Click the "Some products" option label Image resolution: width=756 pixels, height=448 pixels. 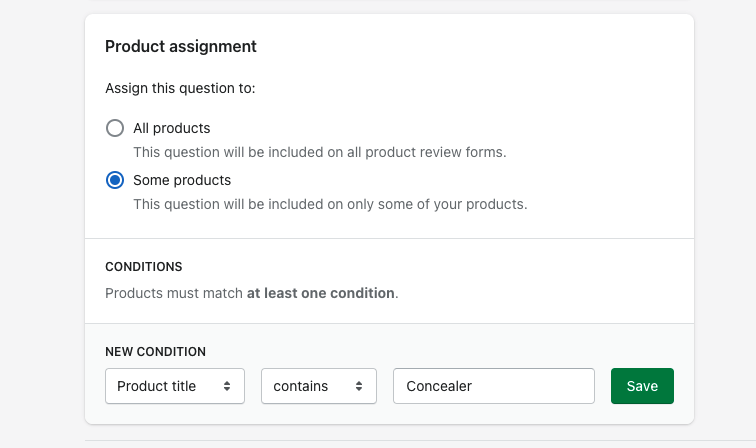point(181,180)
